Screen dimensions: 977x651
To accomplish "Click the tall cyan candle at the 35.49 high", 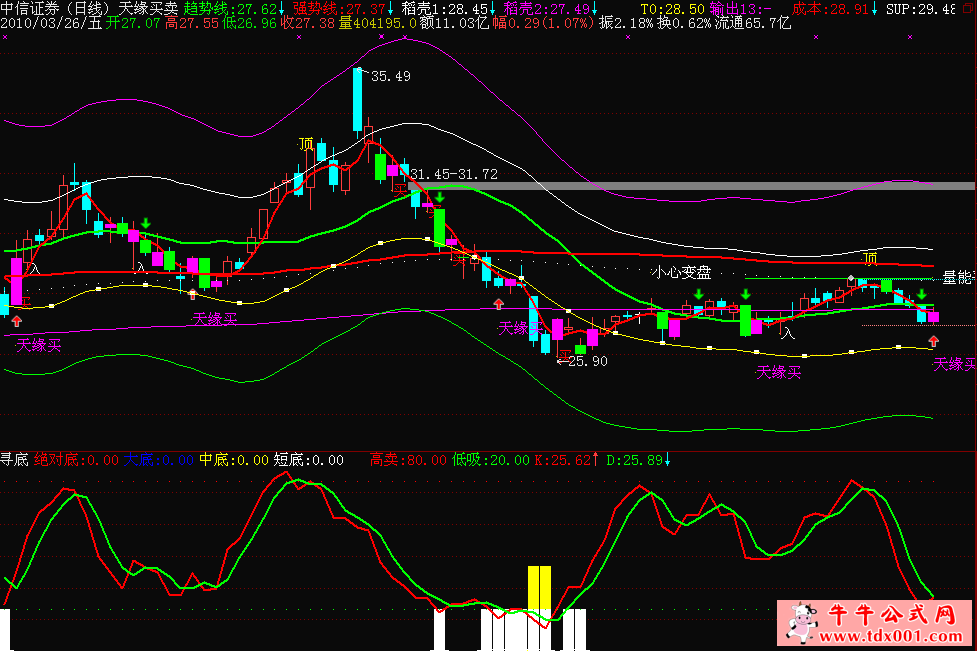I will coord(358,99).
